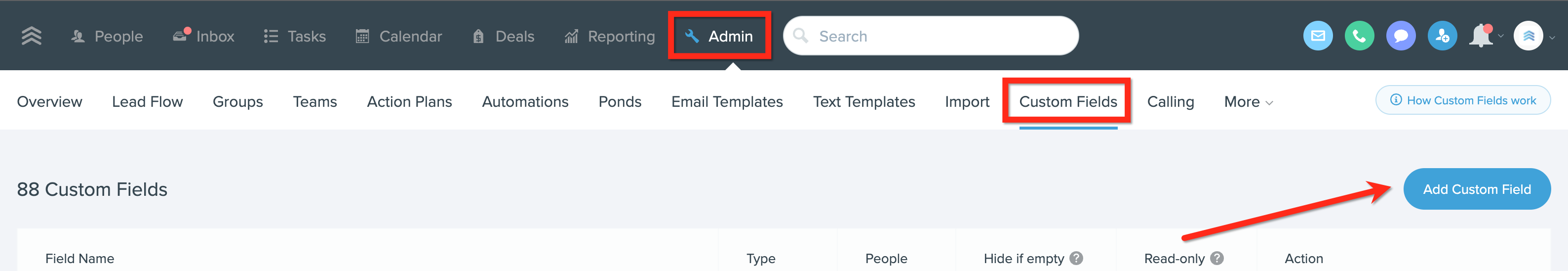The height and width of the screenshot is (271, 1568).
Task: Open the Reporting section
Action: pos(610,36)
